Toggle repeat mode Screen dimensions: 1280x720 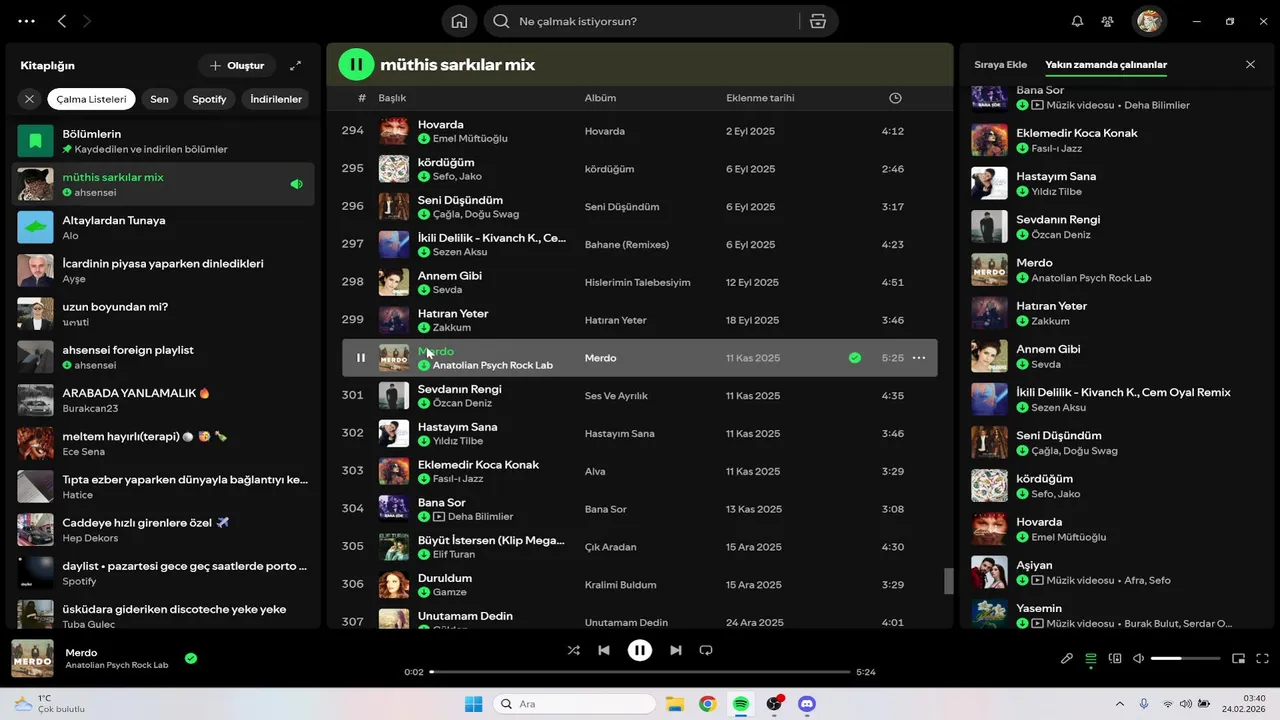(x=706, y=650)
